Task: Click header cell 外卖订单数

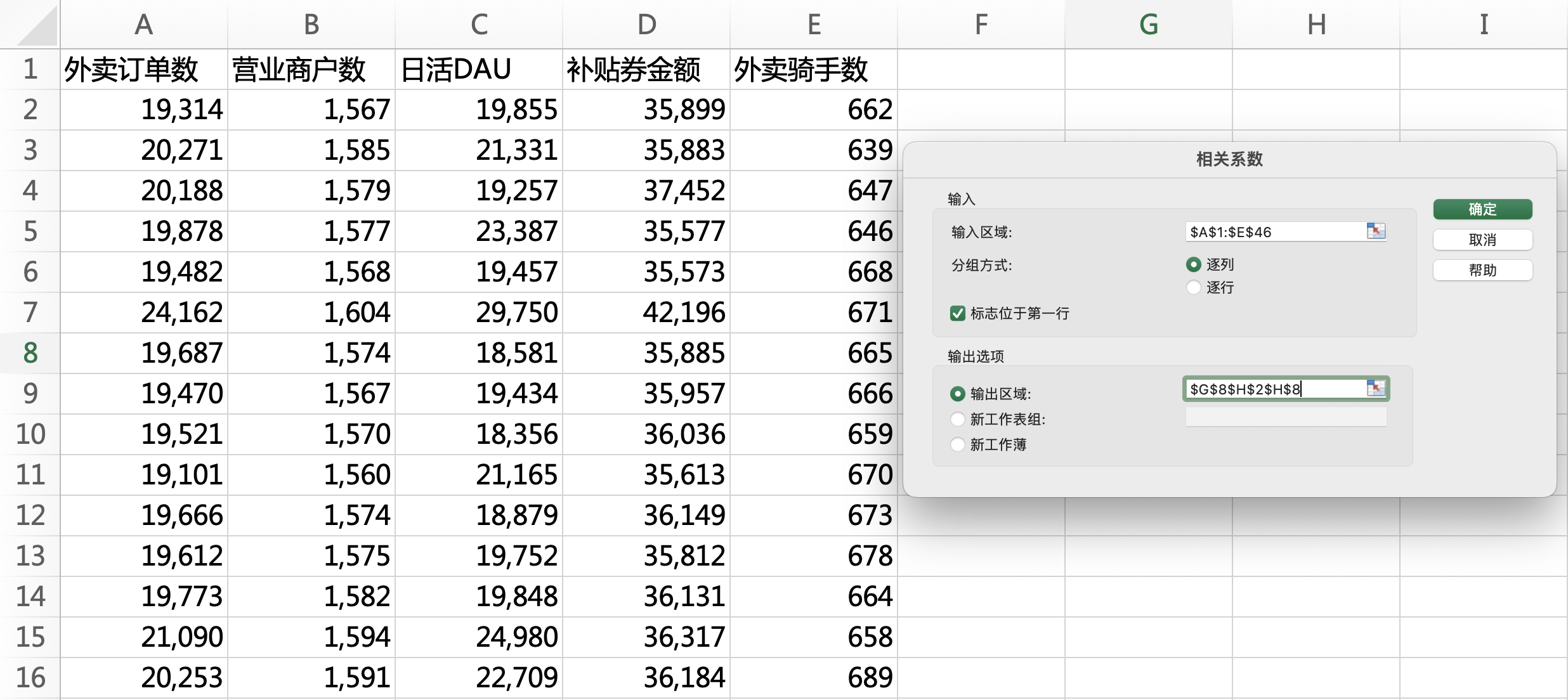Action: [x=144, y=69]
